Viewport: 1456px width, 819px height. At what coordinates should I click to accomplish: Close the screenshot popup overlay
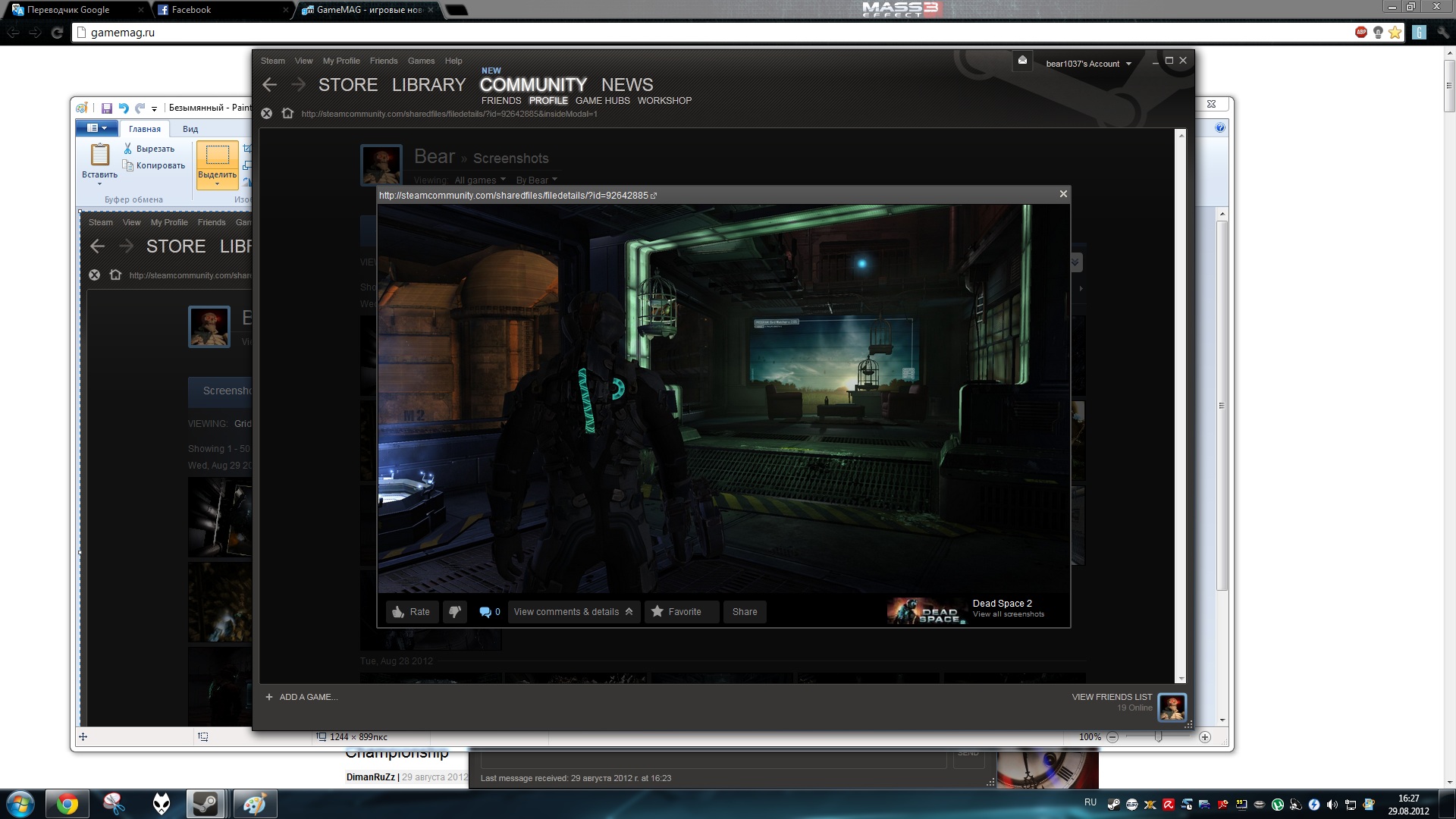1063,194
